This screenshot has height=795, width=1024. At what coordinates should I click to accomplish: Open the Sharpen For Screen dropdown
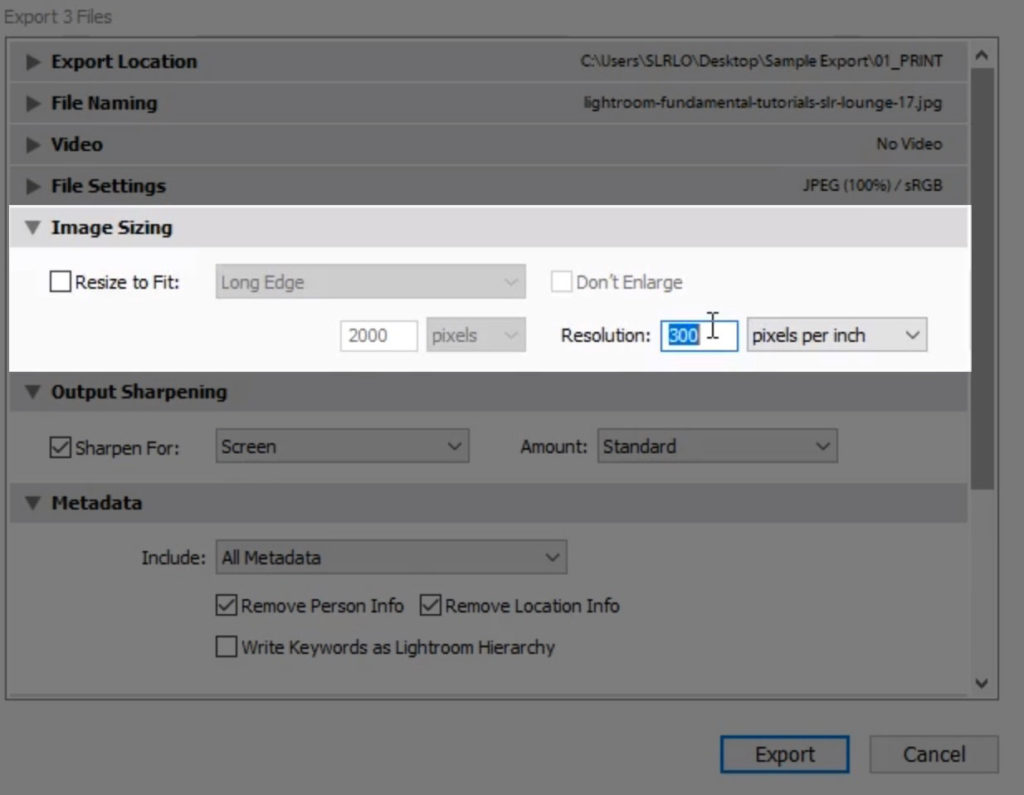(x=342, y=446)
